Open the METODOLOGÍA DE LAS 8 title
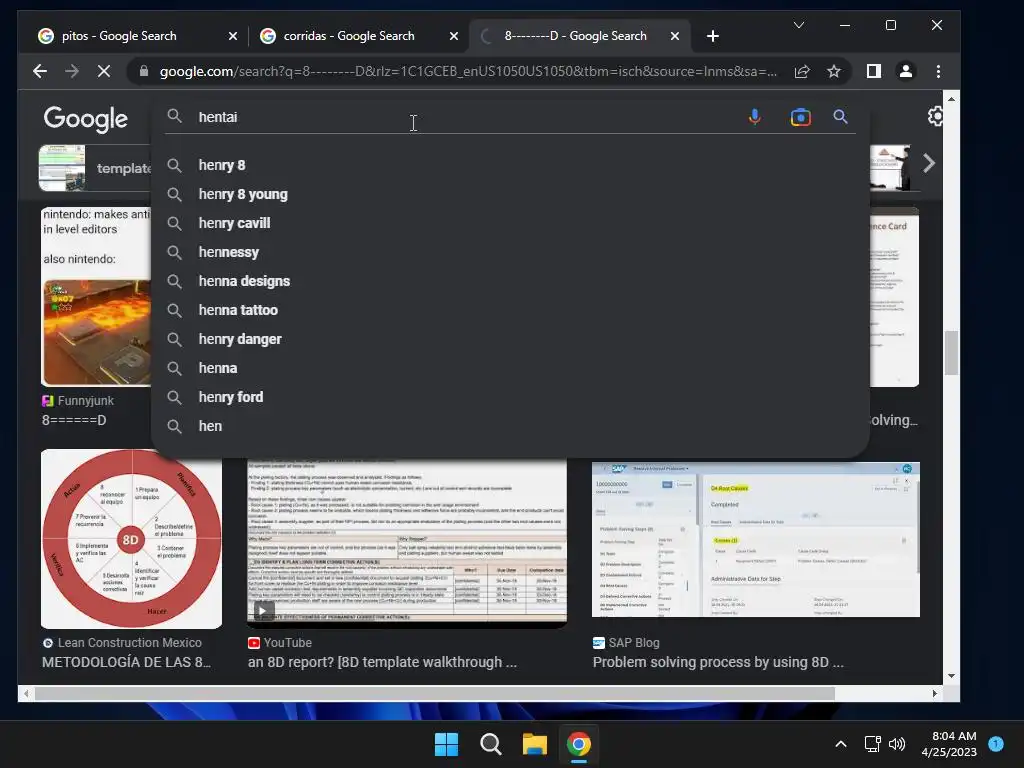The width and height of the screenshot is (1024, 768). point(126,662)
